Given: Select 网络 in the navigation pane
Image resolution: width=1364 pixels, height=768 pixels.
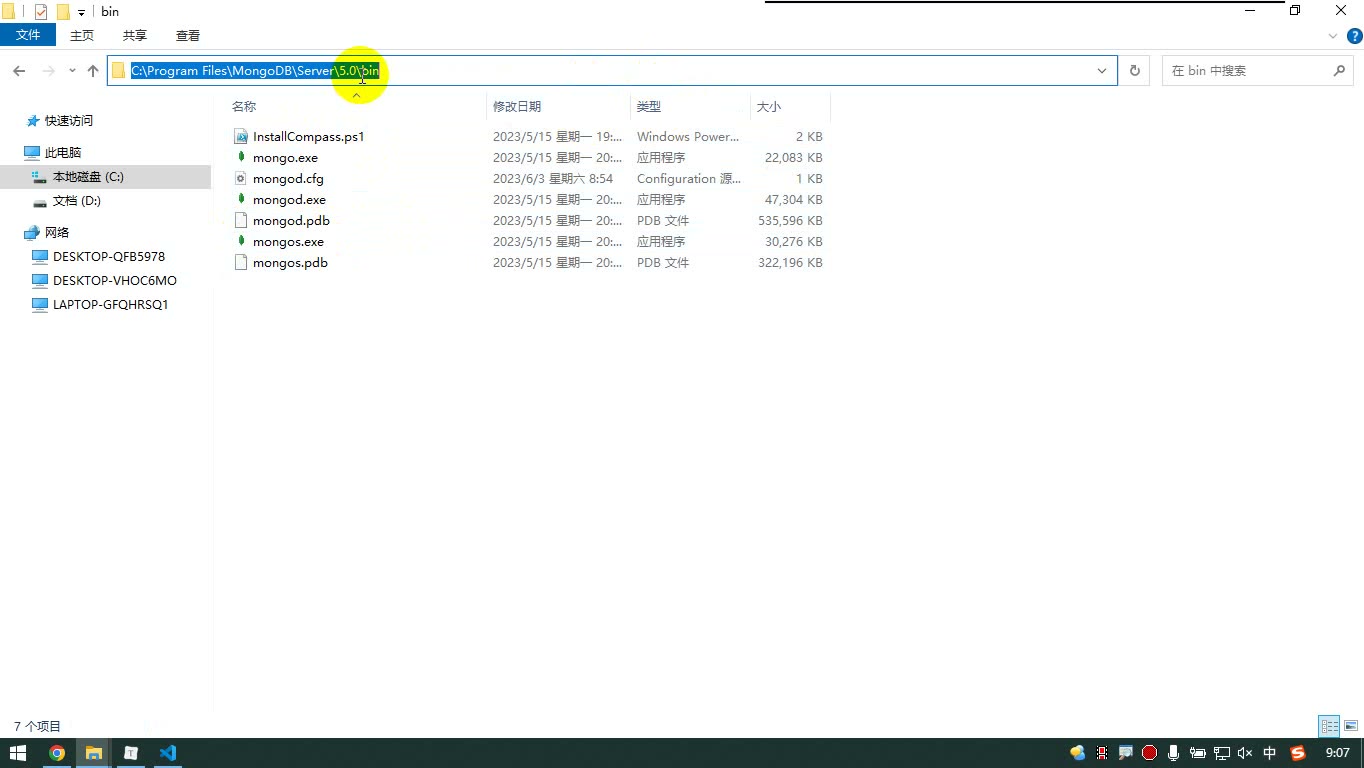Looking at the screenshot, I should pos(57,233).
